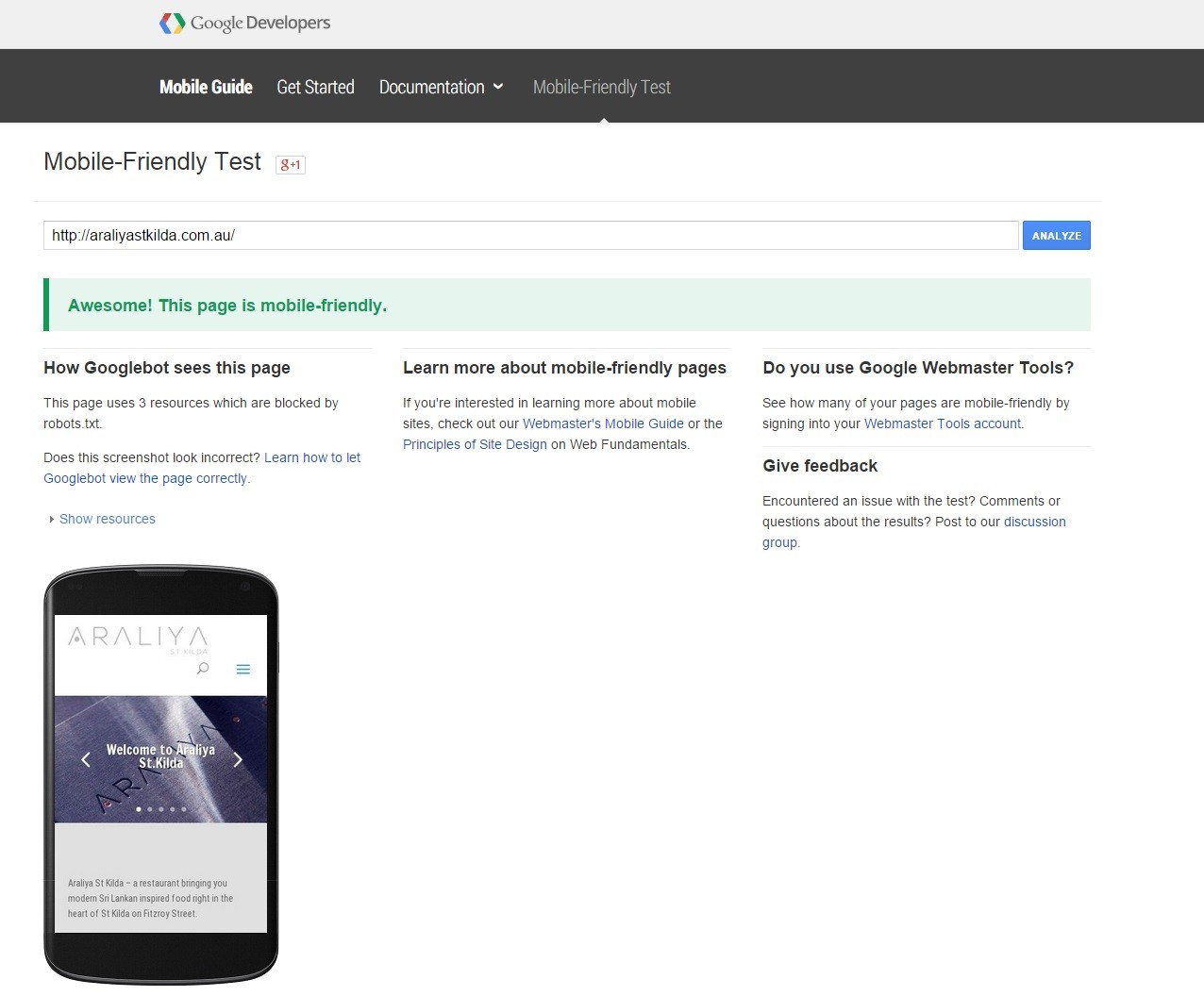Open the hamburger menu in phone preview

pos(242,669)
